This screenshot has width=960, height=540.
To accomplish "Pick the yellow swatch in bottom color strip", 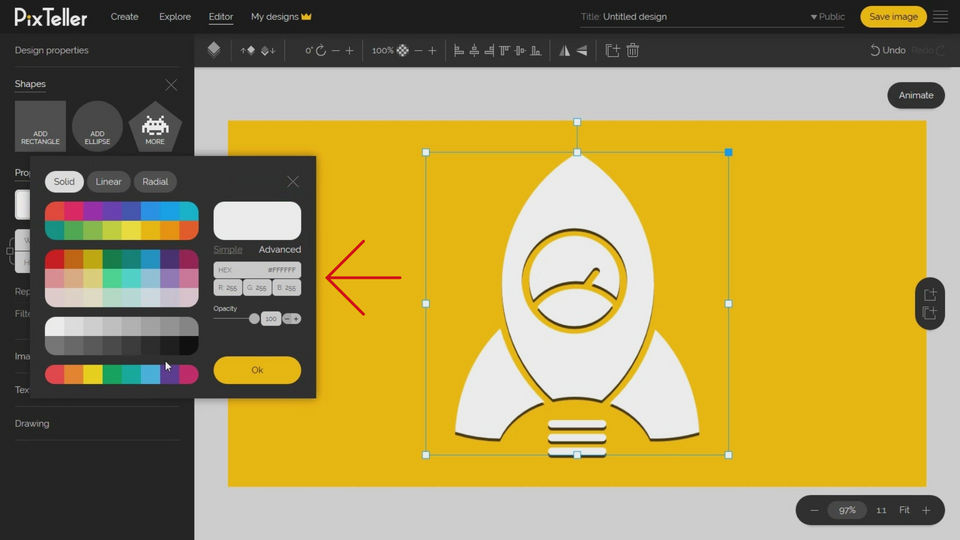I will (92, 374).
